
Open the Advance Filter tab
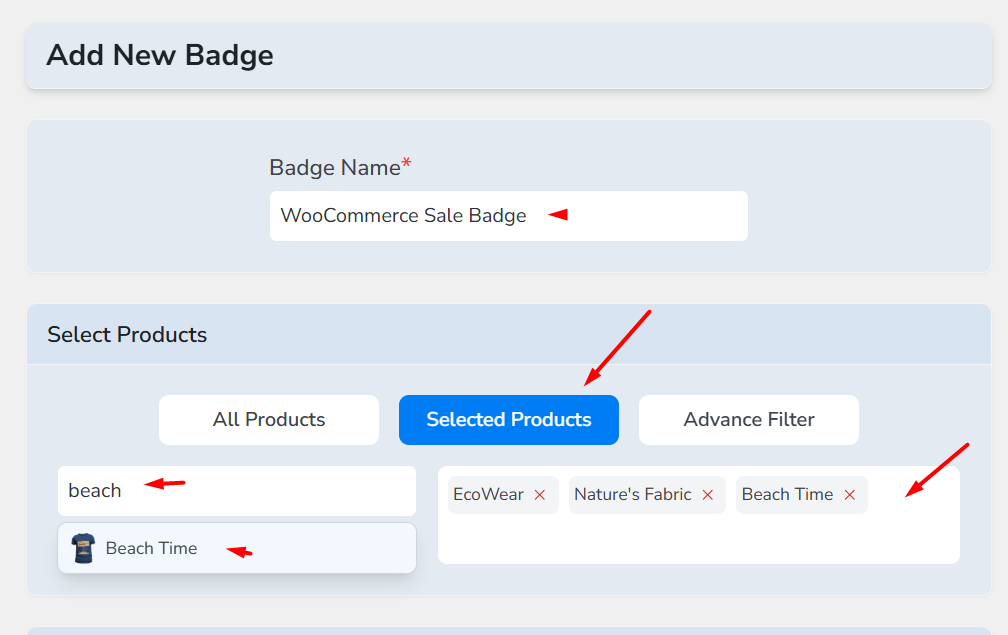coord(749,420)
